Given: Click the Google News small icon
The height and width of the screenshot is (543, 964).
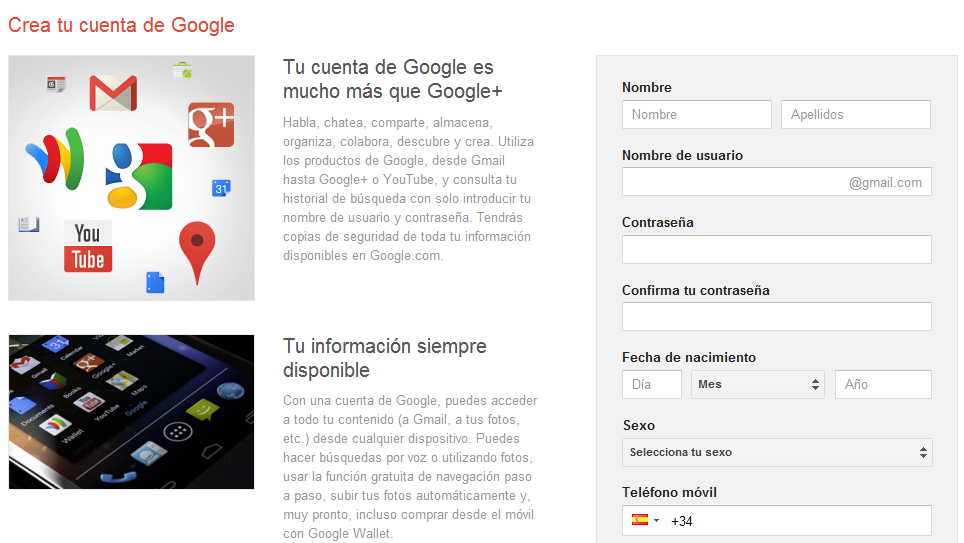Looking at the screenshot, I should tap(56, 84).
